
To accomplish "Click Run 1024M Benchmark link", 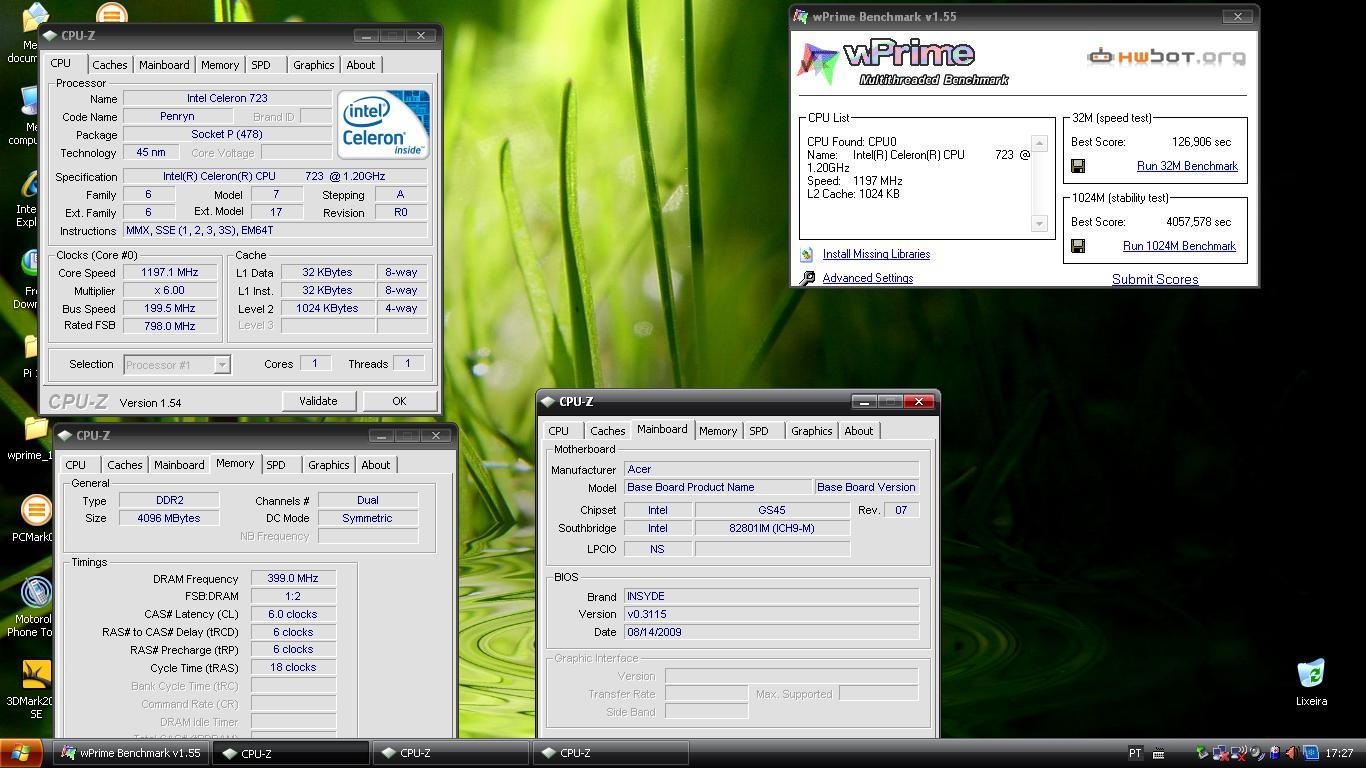I will pyautogui.click(x=1179, y=246).
